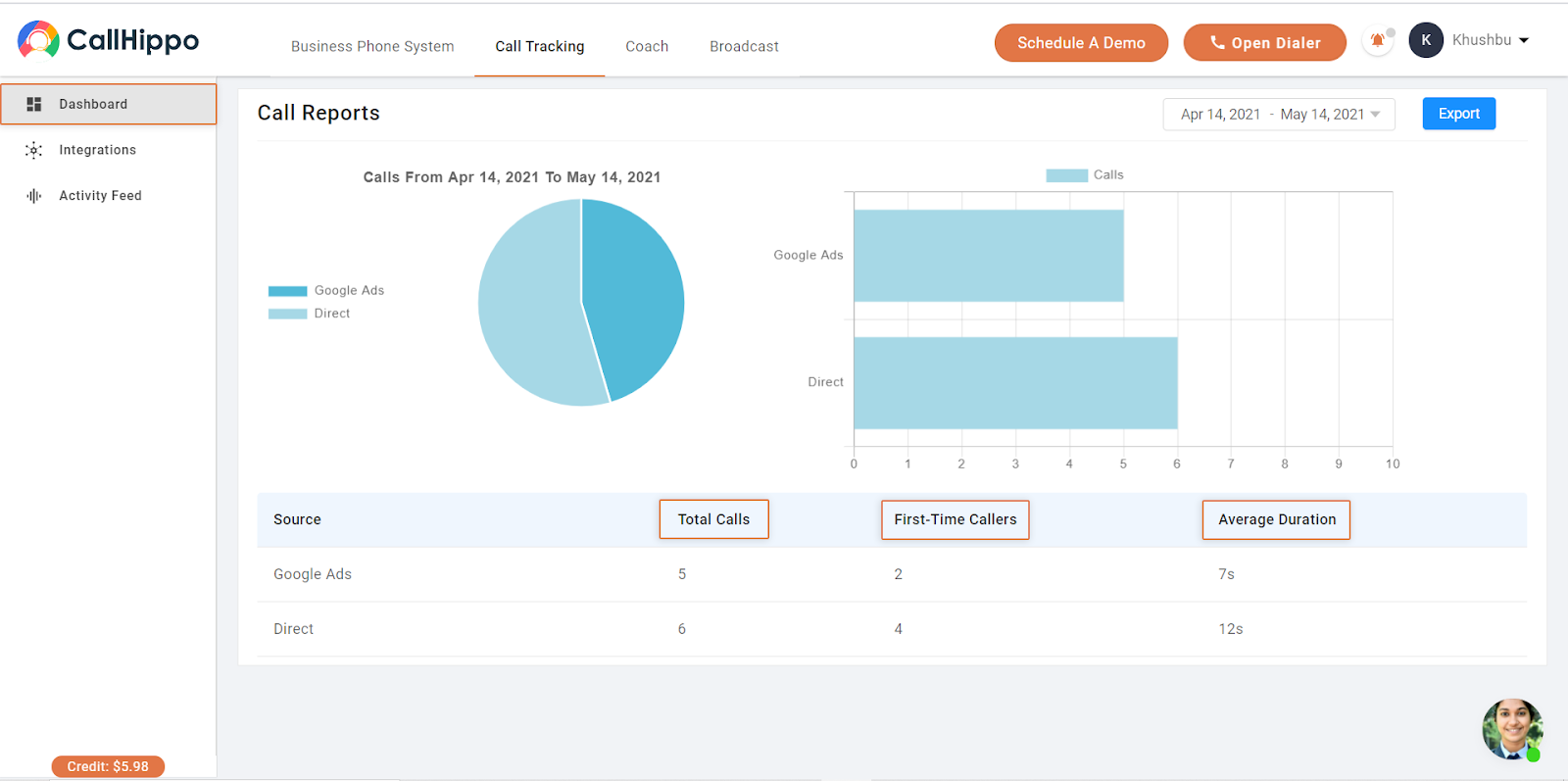Toggle Google Ads legend swatch
Viewport: 1568px width, 781px height.
coord(288,291)
